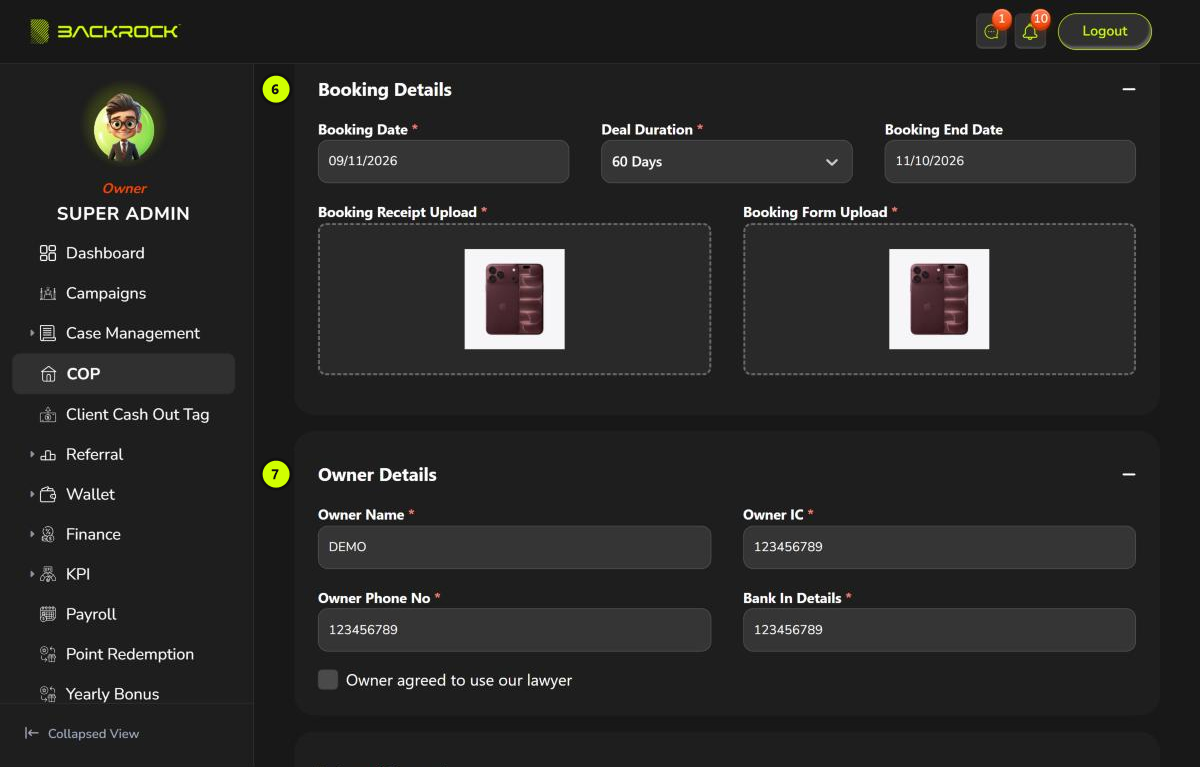Expand the Referral submenu arrow
The width and height of the screenshot is (1200, 767).
point(31,454)
